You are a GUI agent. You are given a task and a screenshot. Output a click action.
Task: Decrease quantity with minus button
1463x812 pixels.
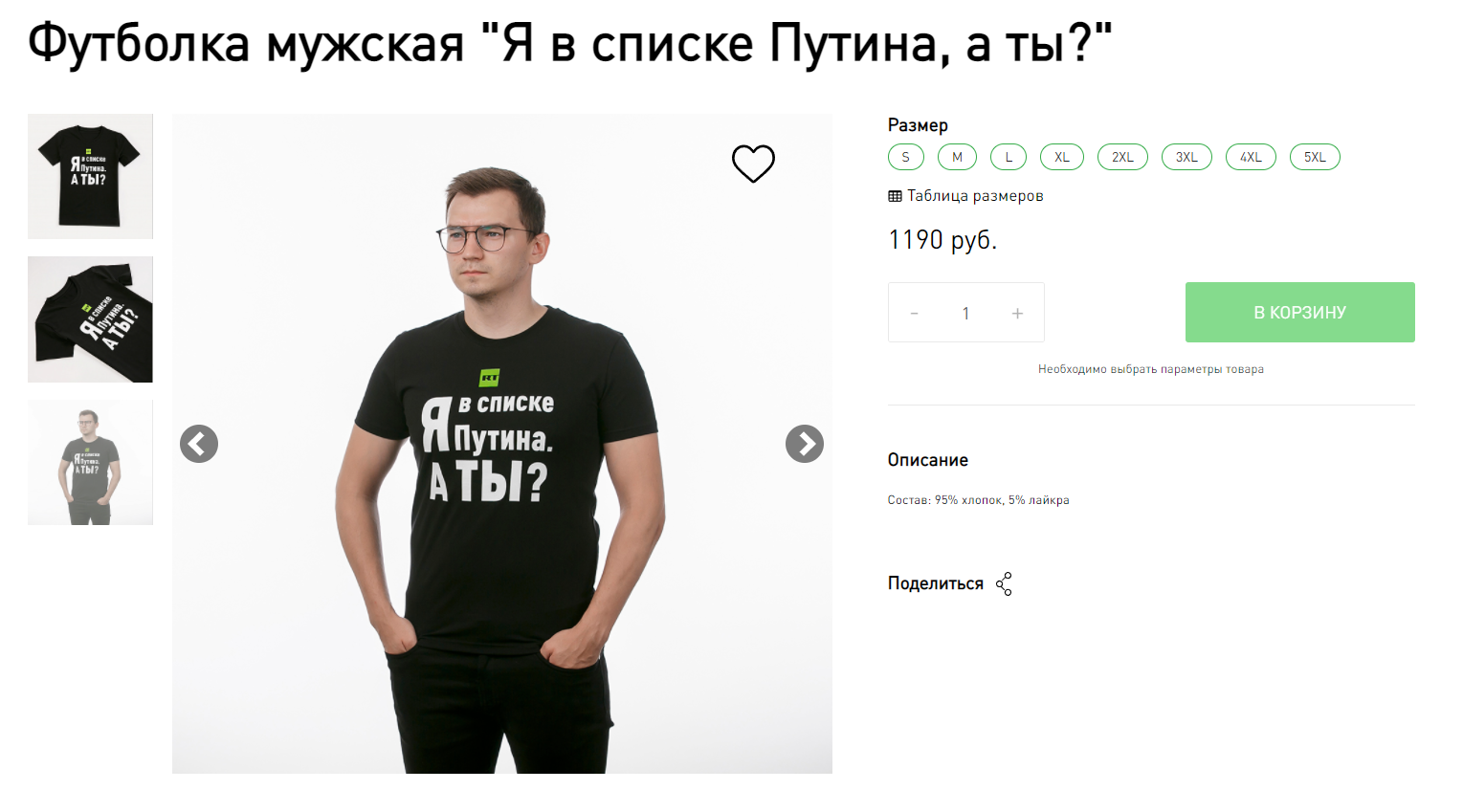[x=915, y=313]
